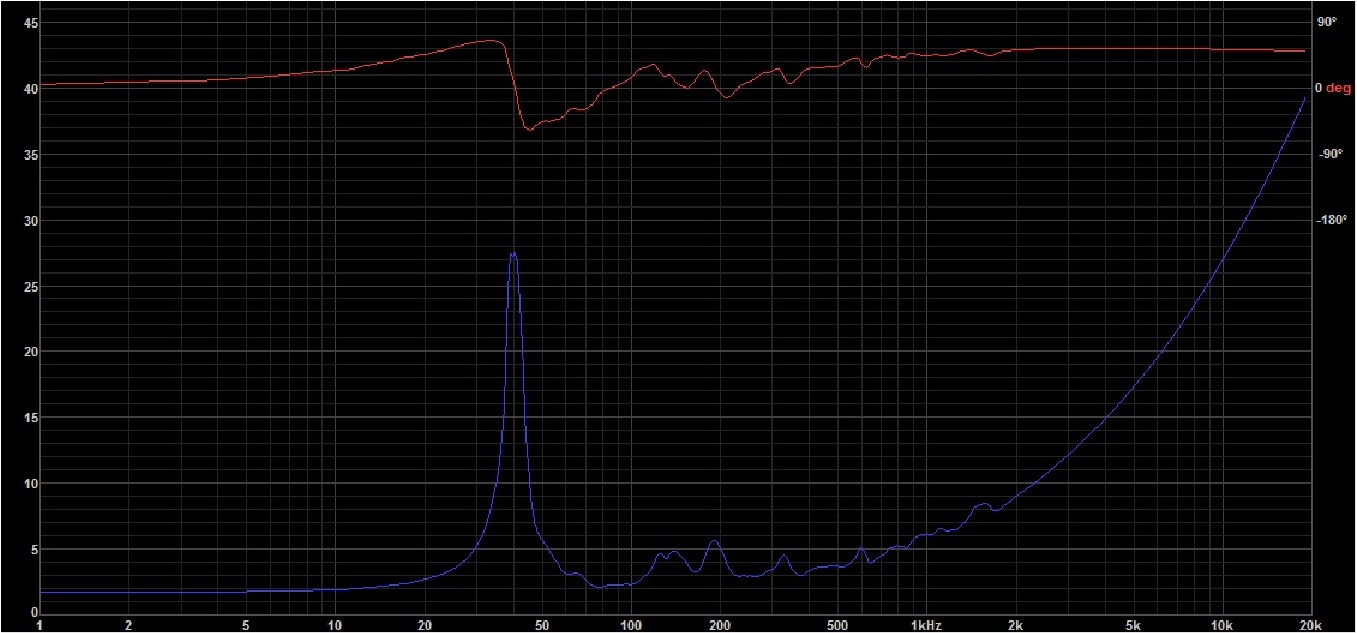Viewport: 1357px width, 633px height.
Task: Click the 50 frequency axis label
Action: click(542, 625)
